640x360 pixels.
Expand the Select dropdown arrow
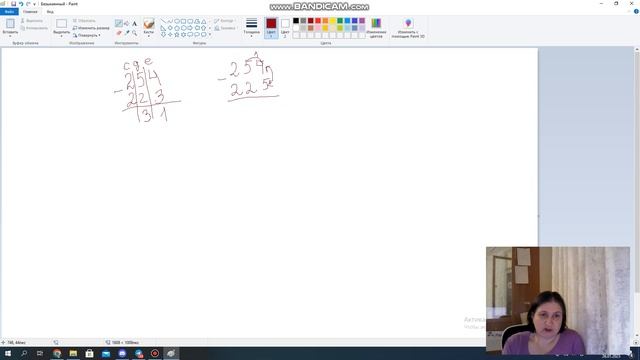click(62, 36)
